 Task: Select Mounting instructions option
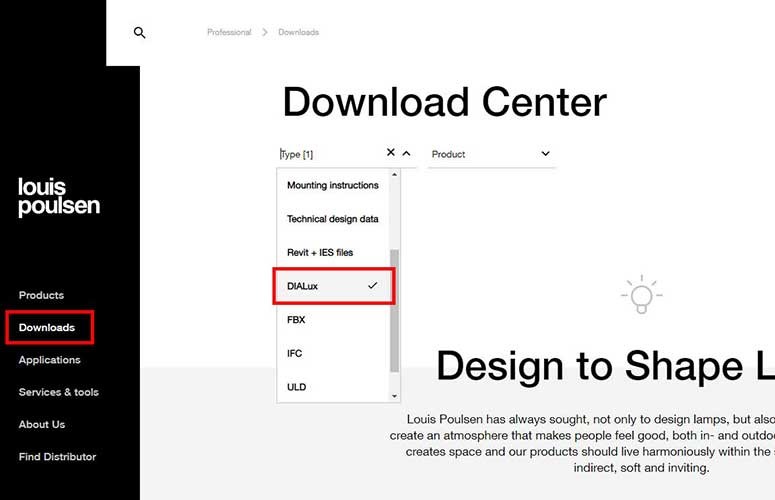coord(332,185)
